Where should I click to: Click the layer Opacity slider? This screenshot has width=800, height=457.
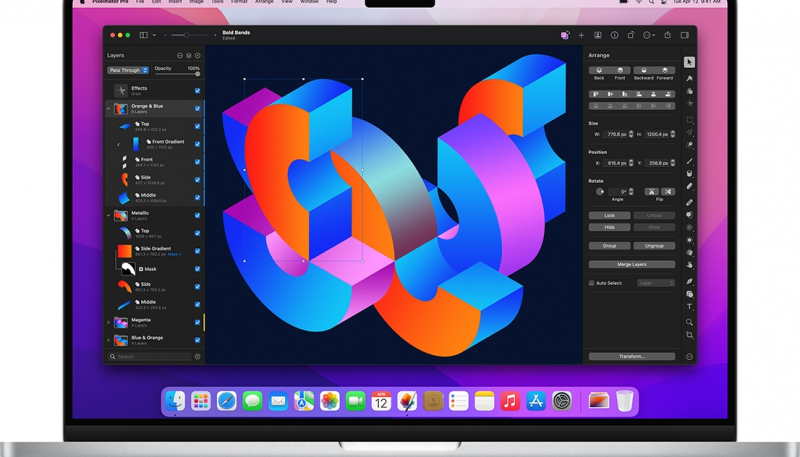[x=176, y=74]
